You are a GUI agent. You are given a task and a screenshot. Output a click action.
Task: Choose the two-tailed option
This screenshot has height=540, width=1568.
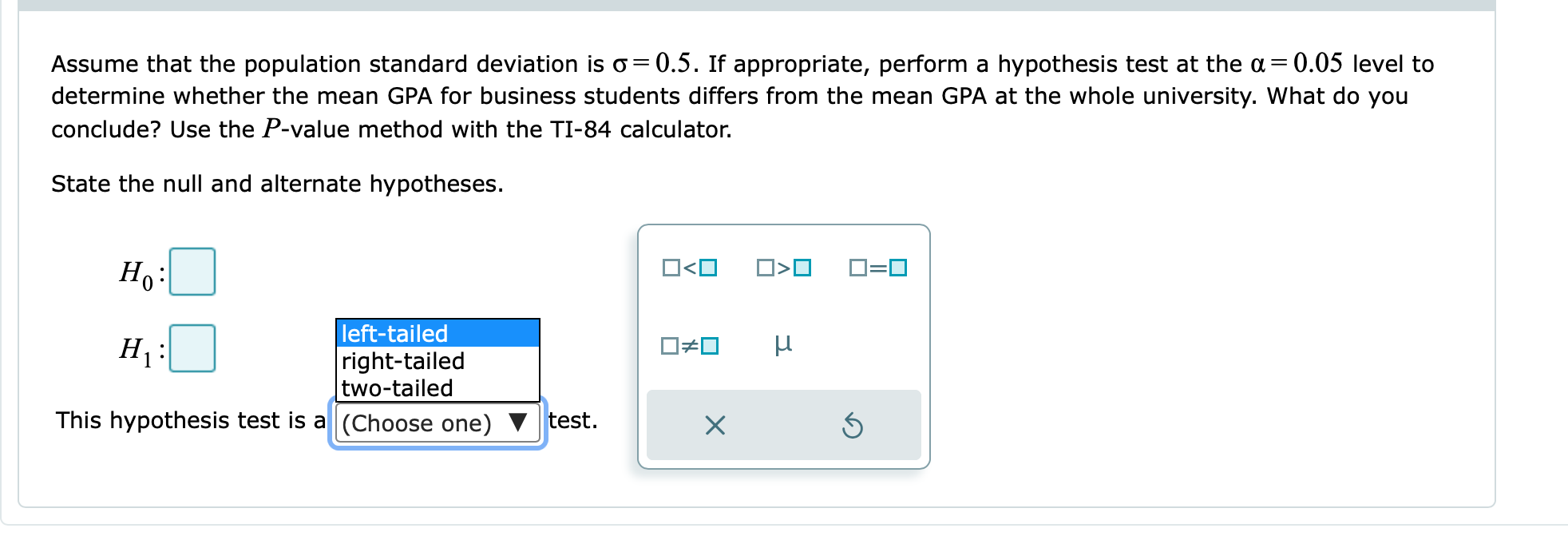(396, 388)
